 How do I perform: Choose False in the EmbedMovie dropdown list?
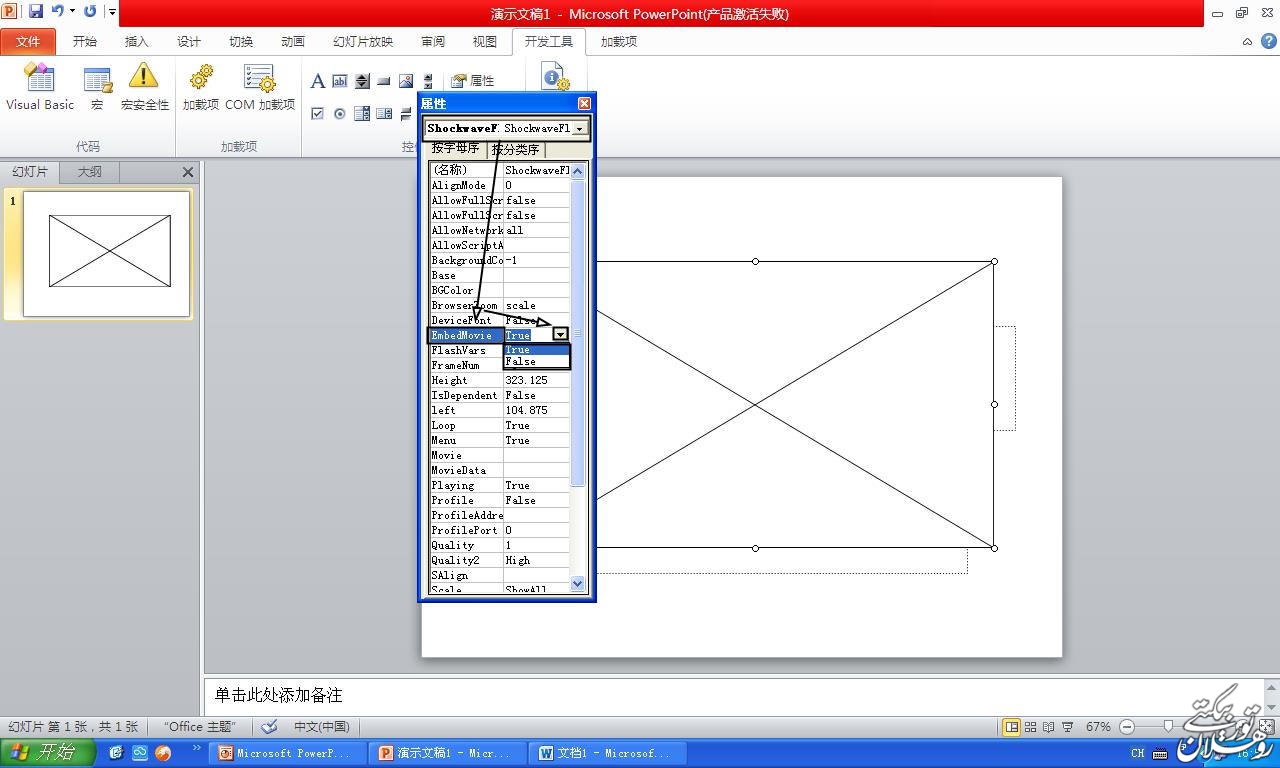tap(536, 361)
